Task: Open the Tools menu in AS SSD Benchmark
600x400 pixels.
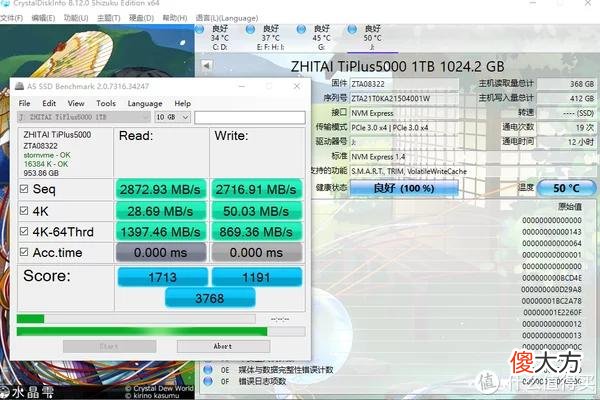Action: point(106,103)
